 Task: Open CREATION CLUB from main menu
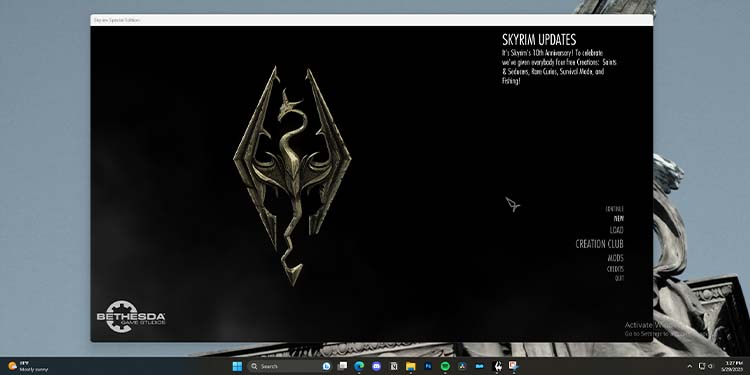tap(599, 244)
